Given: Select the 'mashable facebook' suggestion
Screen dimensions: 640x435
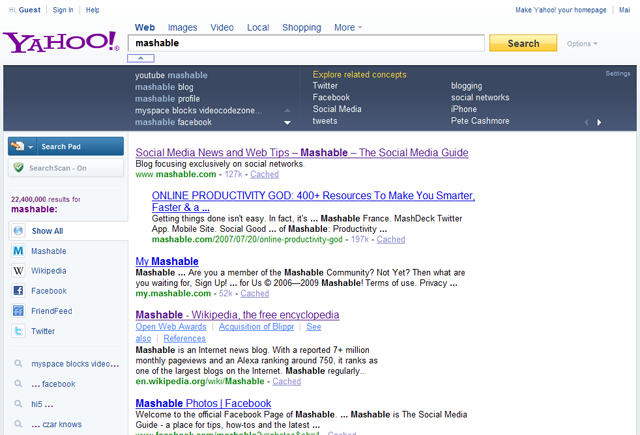Looking at the screenshot, I should (173, 122).
